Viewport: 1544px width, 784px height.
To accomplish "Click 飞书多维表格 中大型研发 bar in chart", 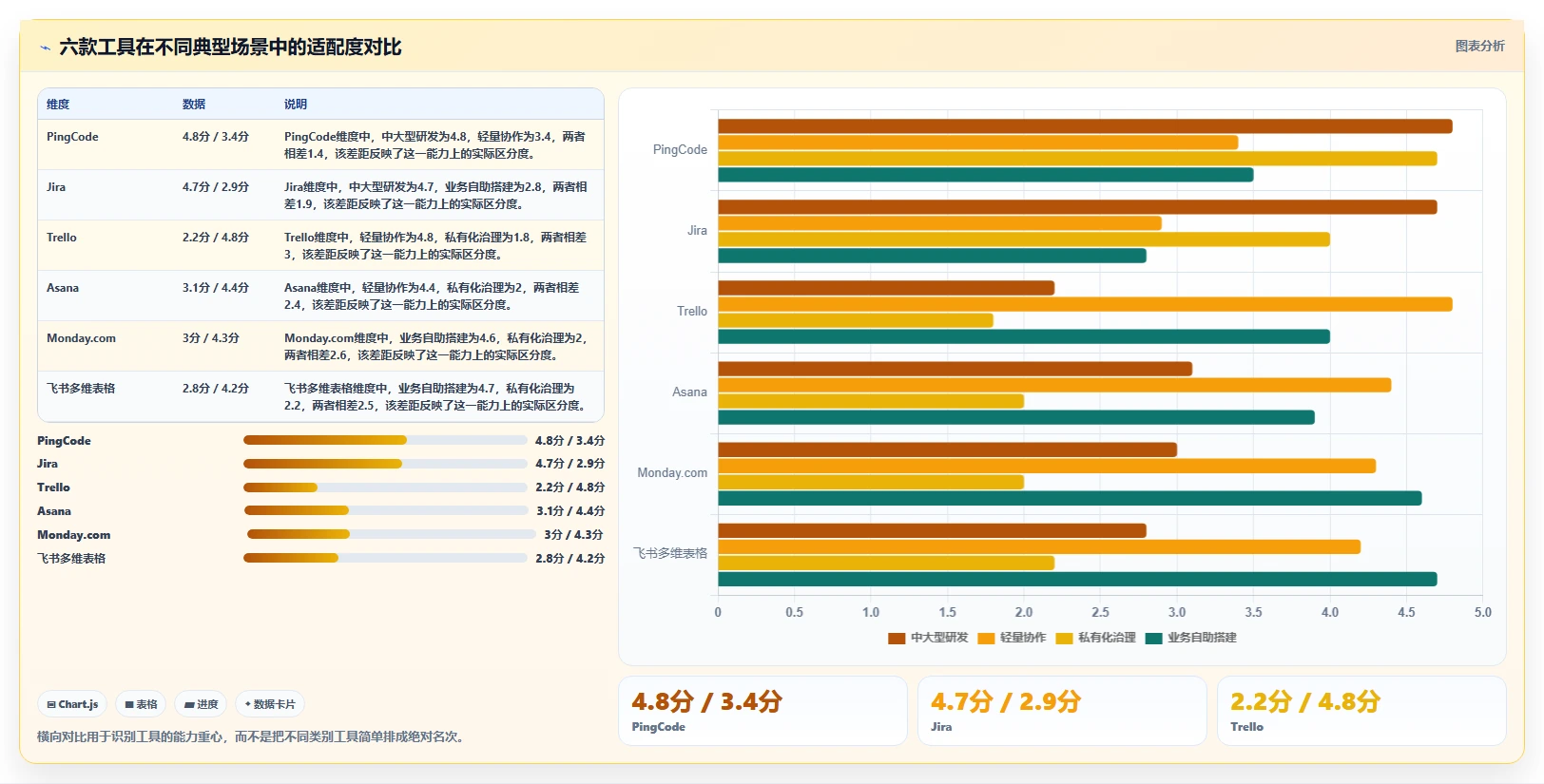I will coord(932,530).
